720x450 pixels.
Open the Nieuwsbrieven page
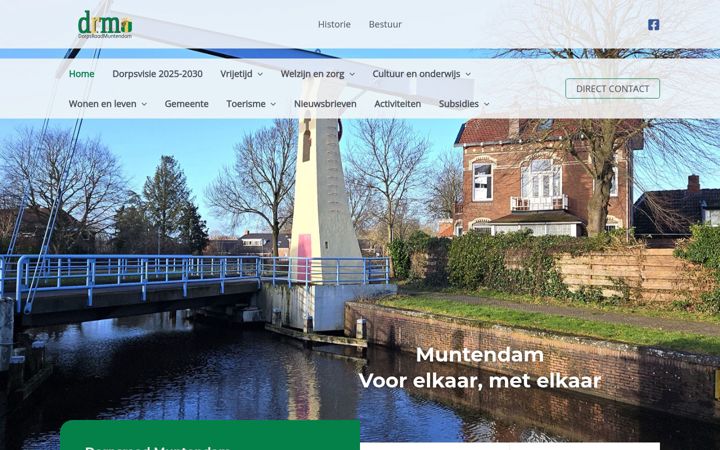click(x=325, y=104)
